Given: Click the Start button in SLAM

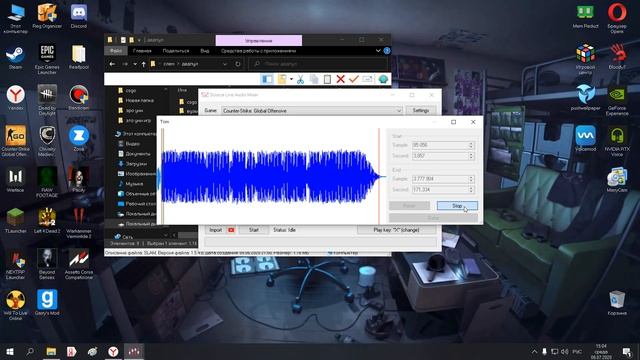Looking at the screenshot, I should coord(253,230).
